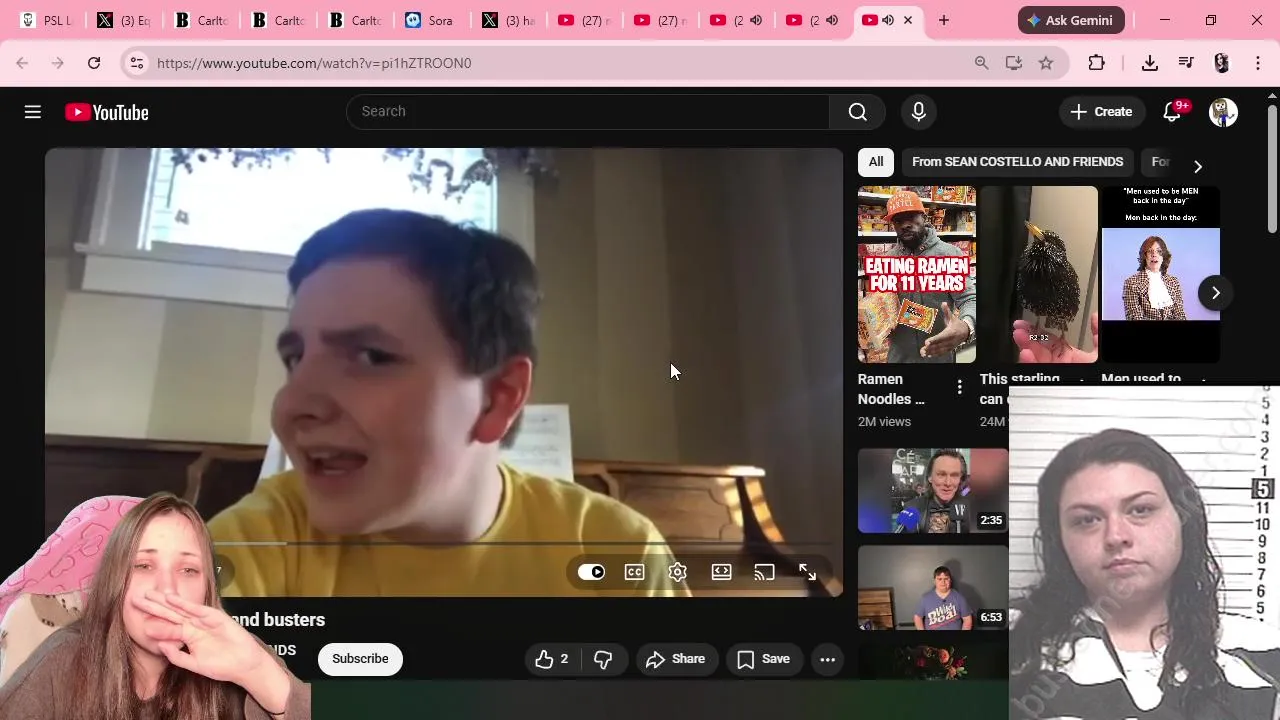Reload the page in Chrome

(94, 63)
